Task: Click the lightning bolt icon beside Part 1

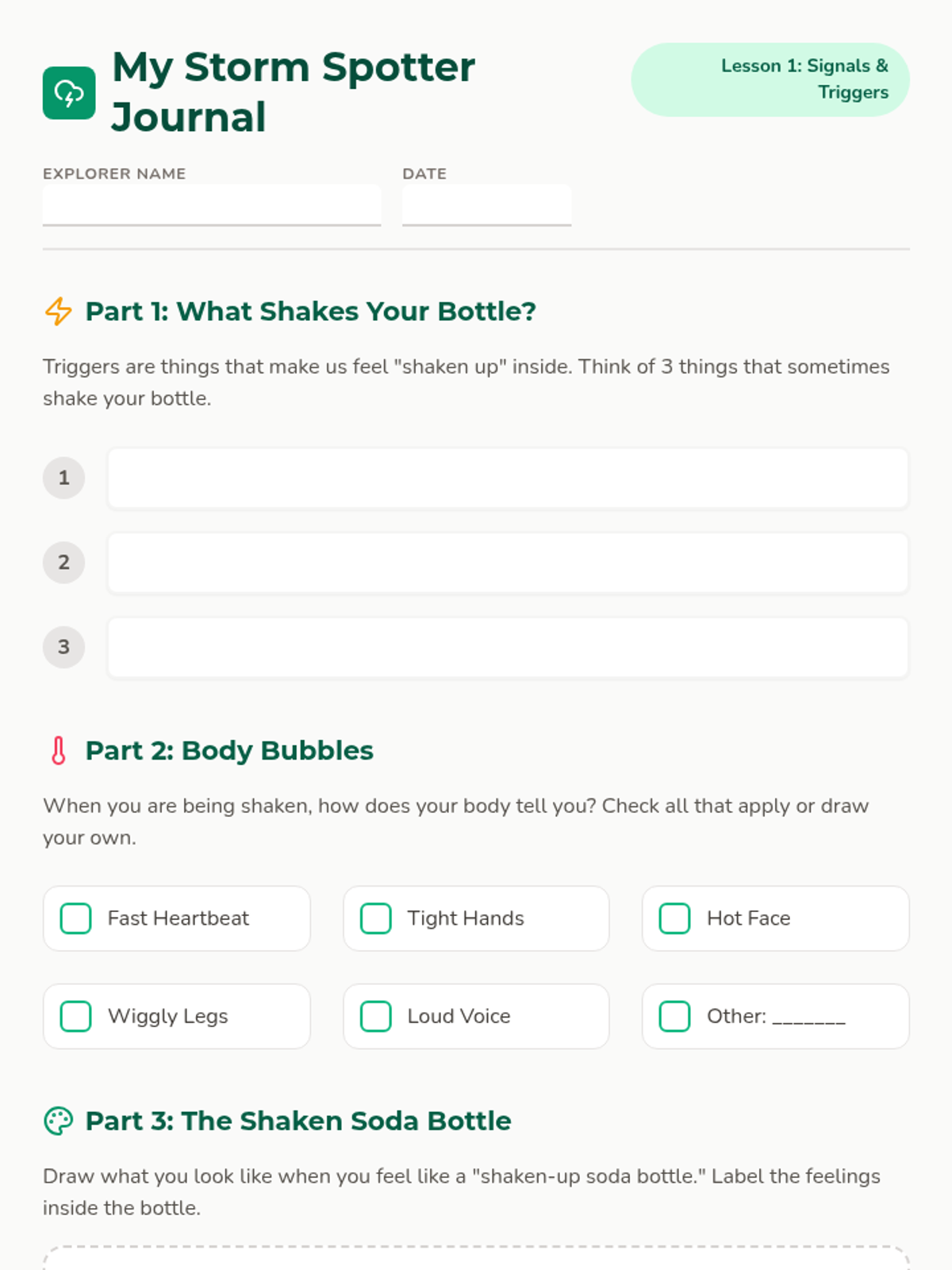Action: 59,311
